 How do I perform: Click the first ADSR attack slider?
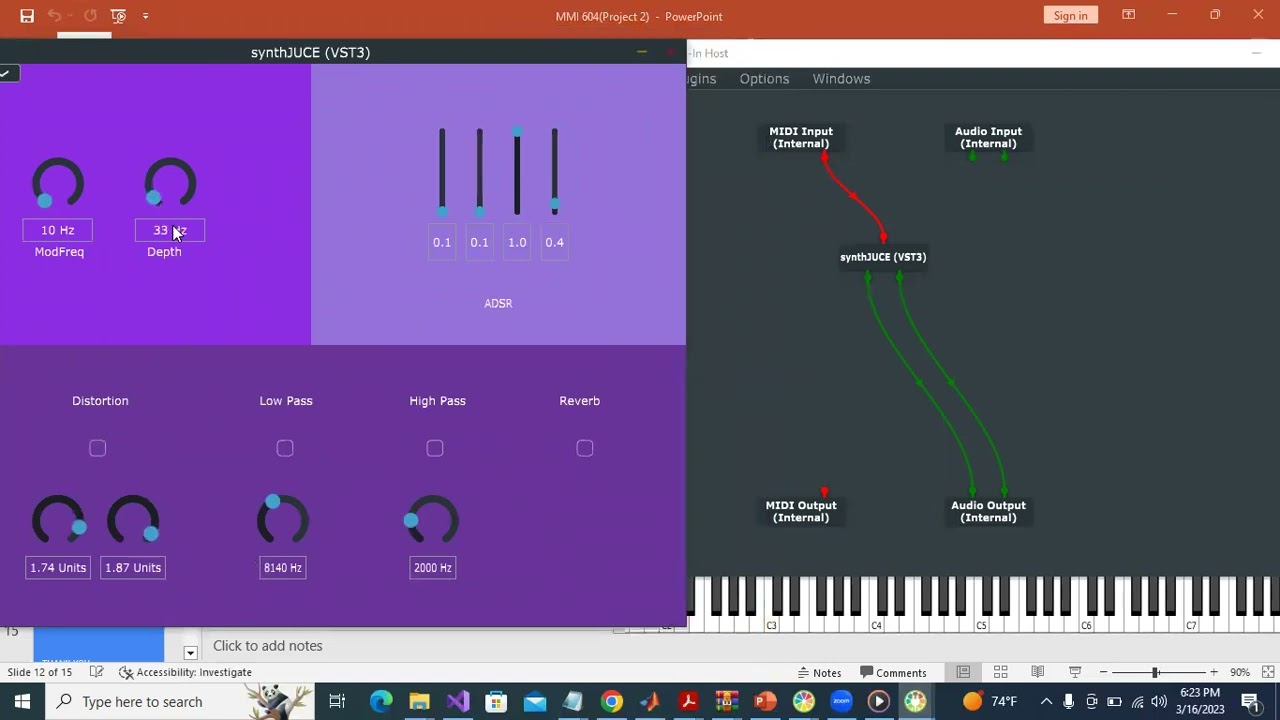(x=442, y=171)
